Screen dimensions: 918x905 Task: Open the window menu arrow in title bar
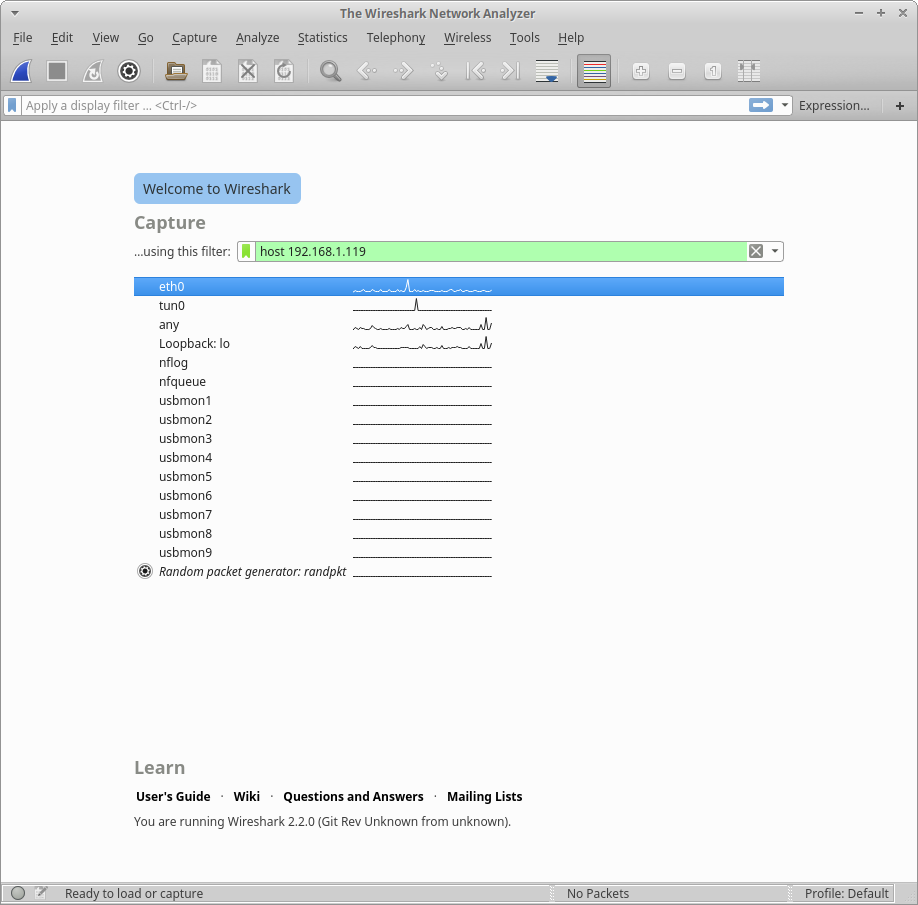(15, 13)
